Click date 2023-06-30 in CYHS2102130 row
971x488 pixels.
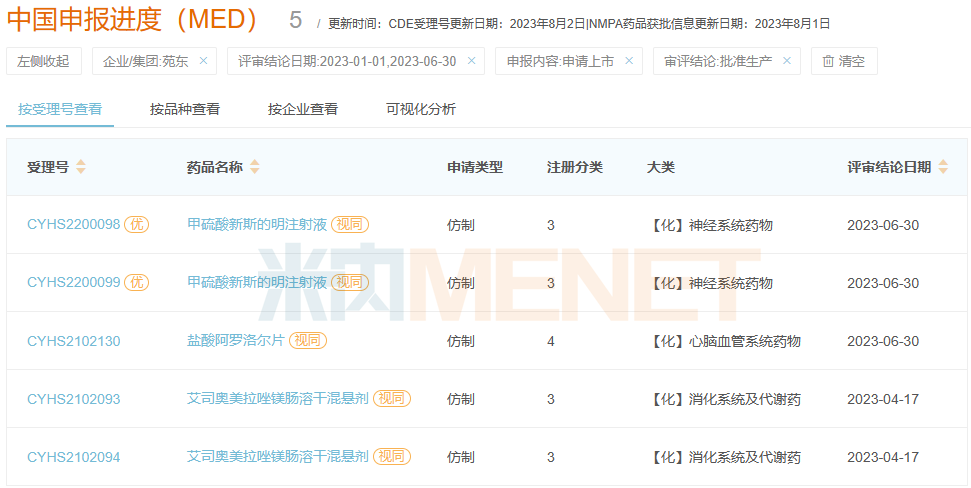point(883,341)
